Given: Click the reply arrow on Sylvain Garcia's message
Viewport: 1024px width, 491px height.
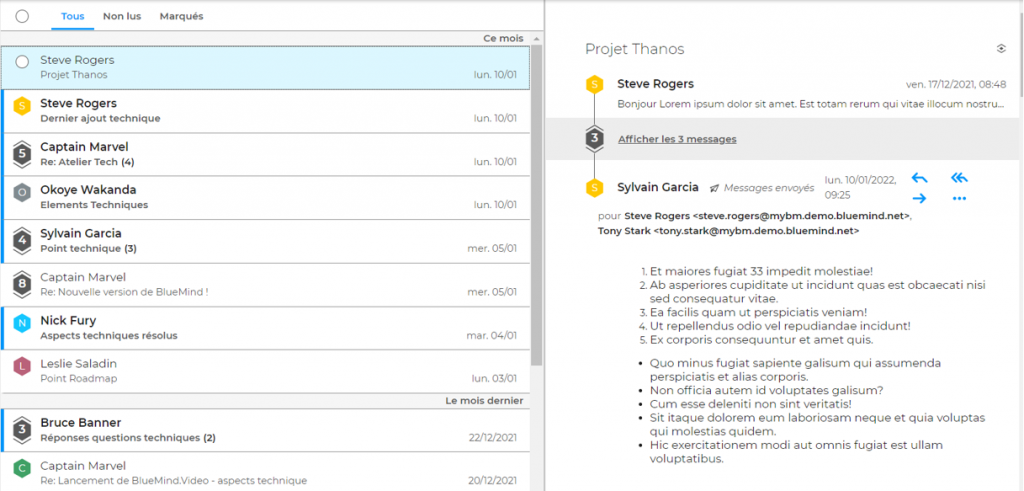Looking at the screenshot, I should point(920,178).
